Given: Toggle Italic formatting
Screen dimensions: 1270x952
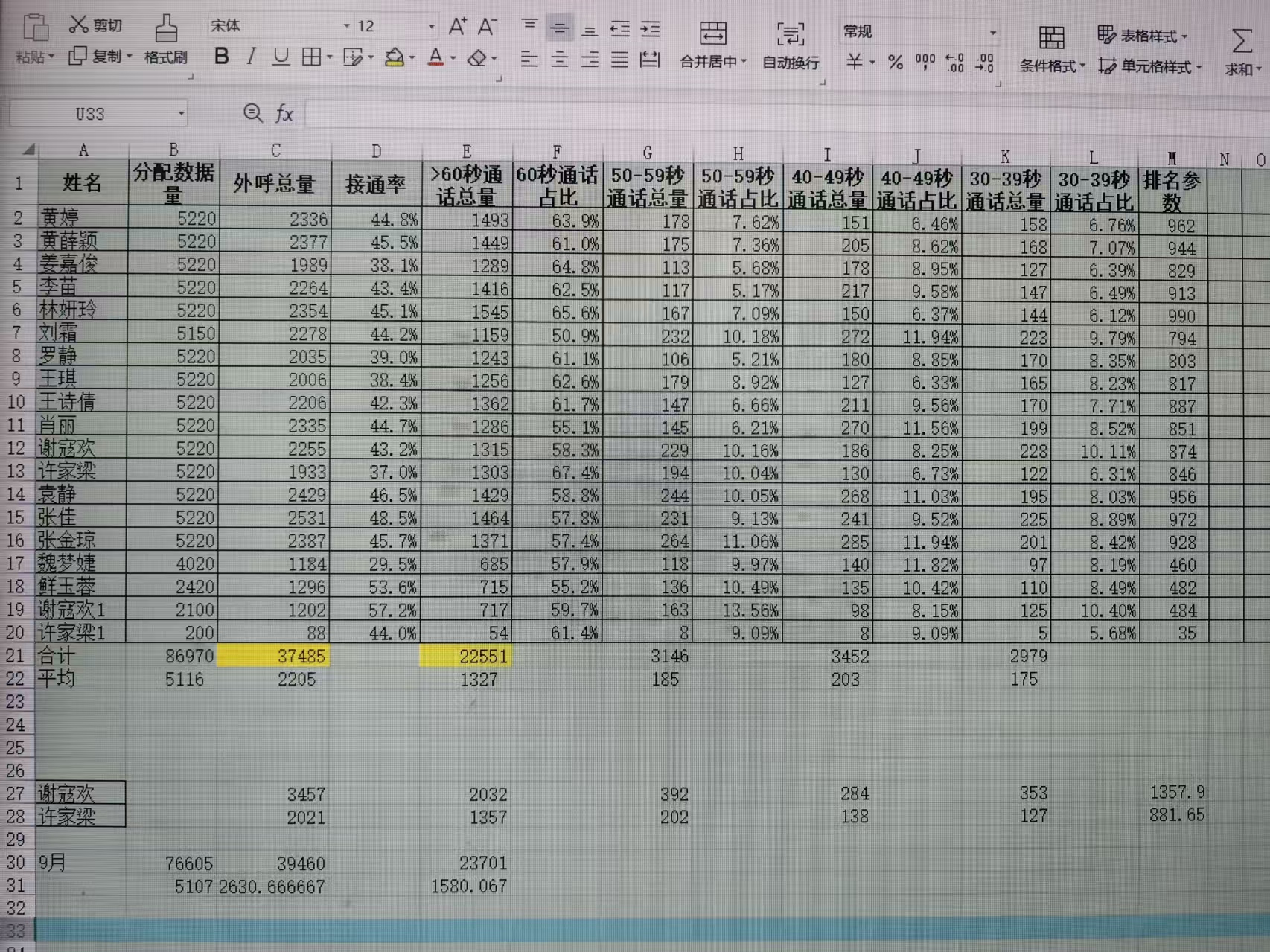Looking at the screenshot, I should pyautogui.click(x=251, y=57).
